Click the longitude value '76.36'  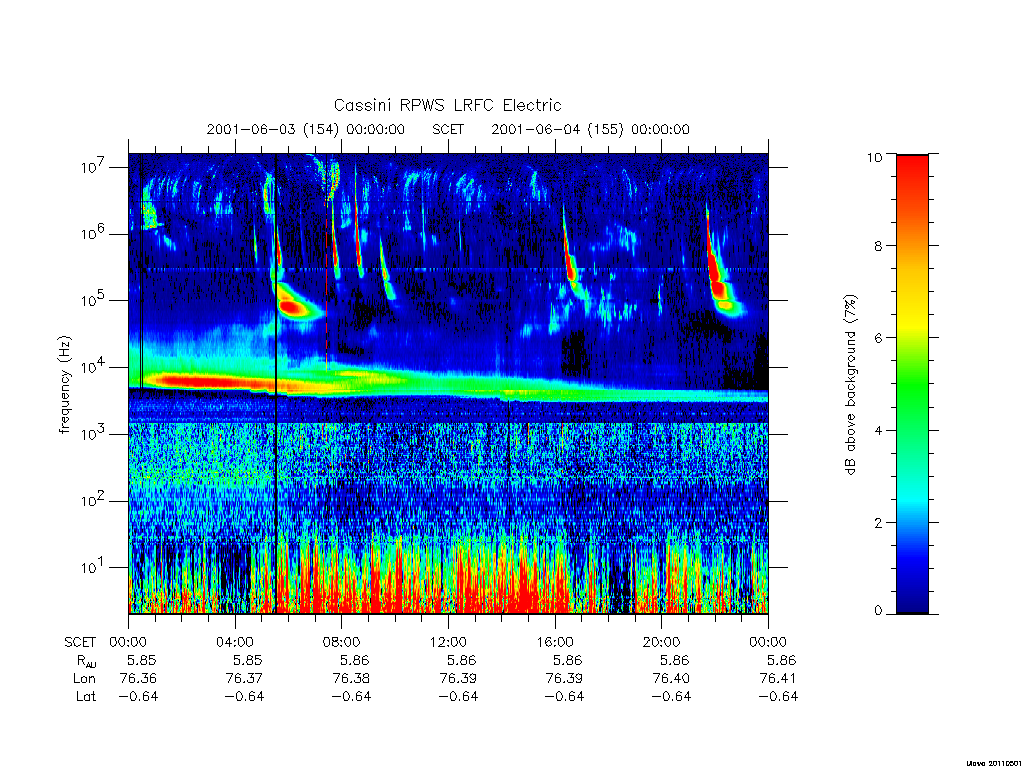(x=138, y=679)
